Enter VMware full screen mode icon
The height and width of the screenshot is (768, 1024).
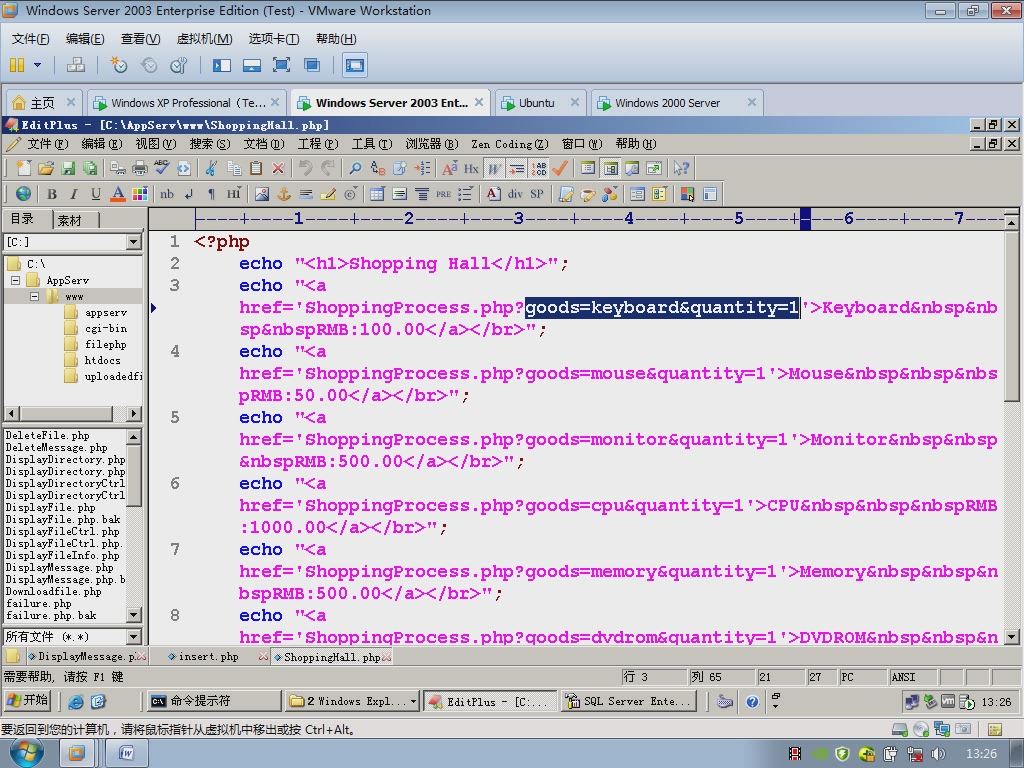pos(281,65)
